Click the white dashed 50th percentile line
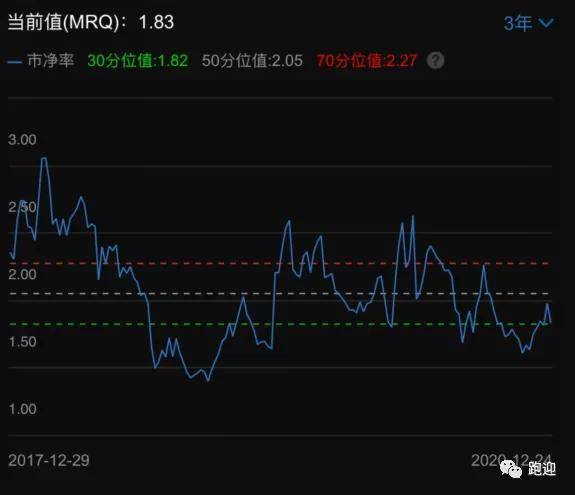575x495 pixels. (279, 294)
